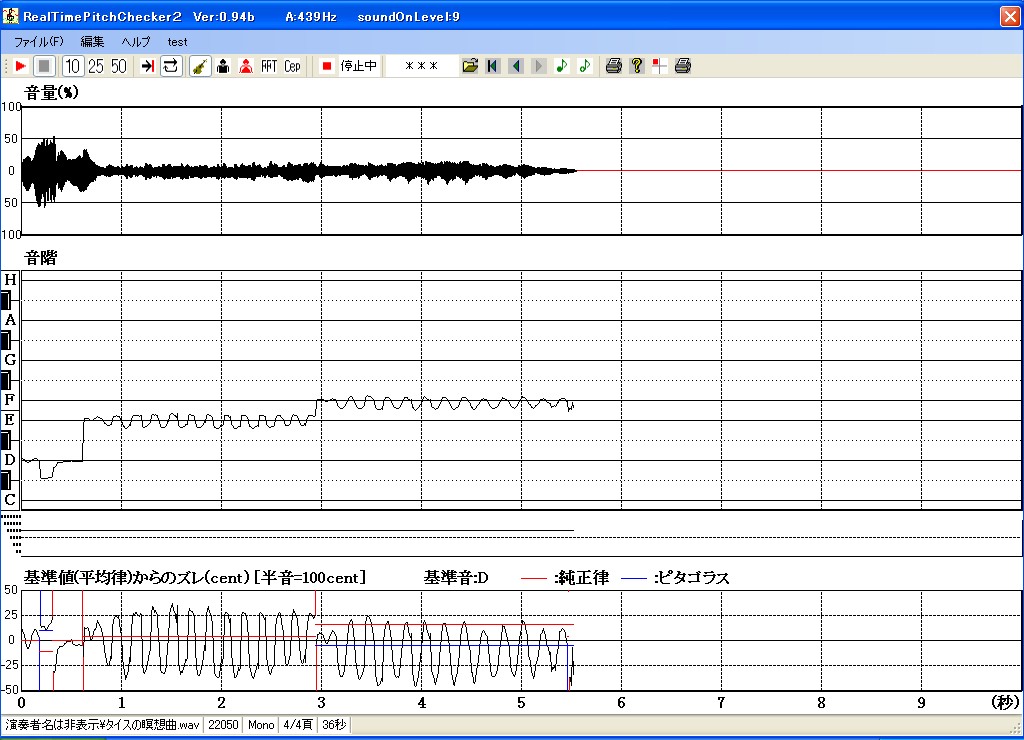Click the C note label on the scale

point(10,500)
